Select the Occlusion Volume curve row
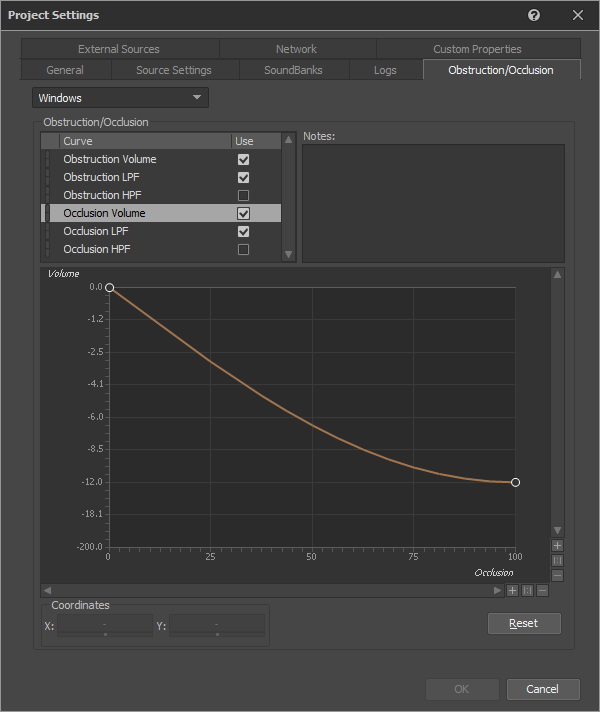The width and height of the screenshot is (600, 712). pos(161,213)
